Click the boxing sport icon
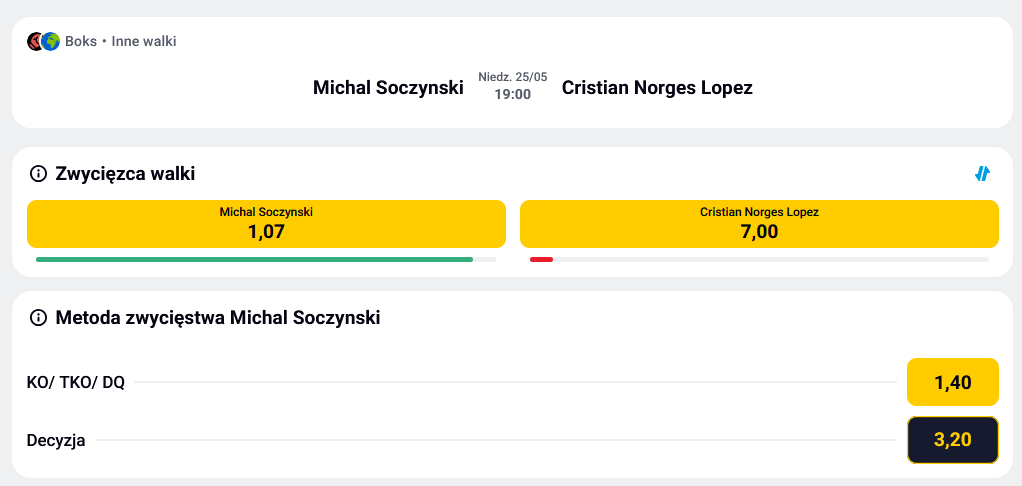Screen dimensions: 1022x486 click(34, 41)
